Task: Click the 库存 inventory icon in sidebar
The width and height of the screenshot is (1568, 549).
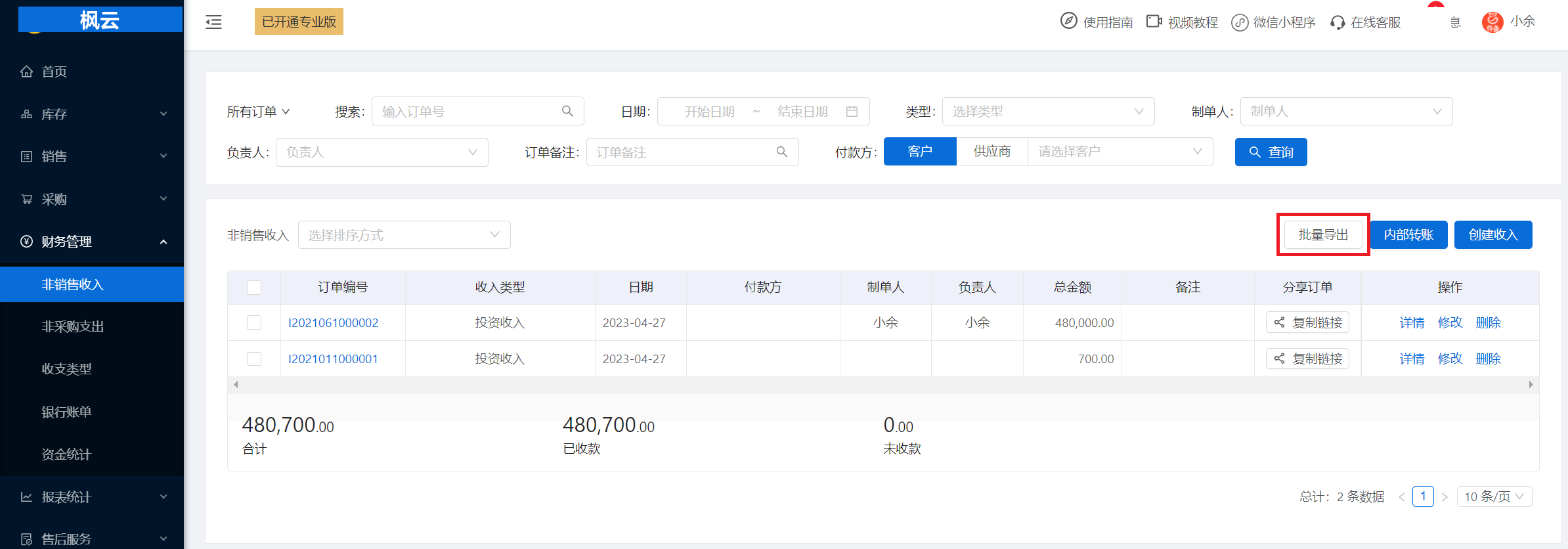Action: click(x=26, y=114)
